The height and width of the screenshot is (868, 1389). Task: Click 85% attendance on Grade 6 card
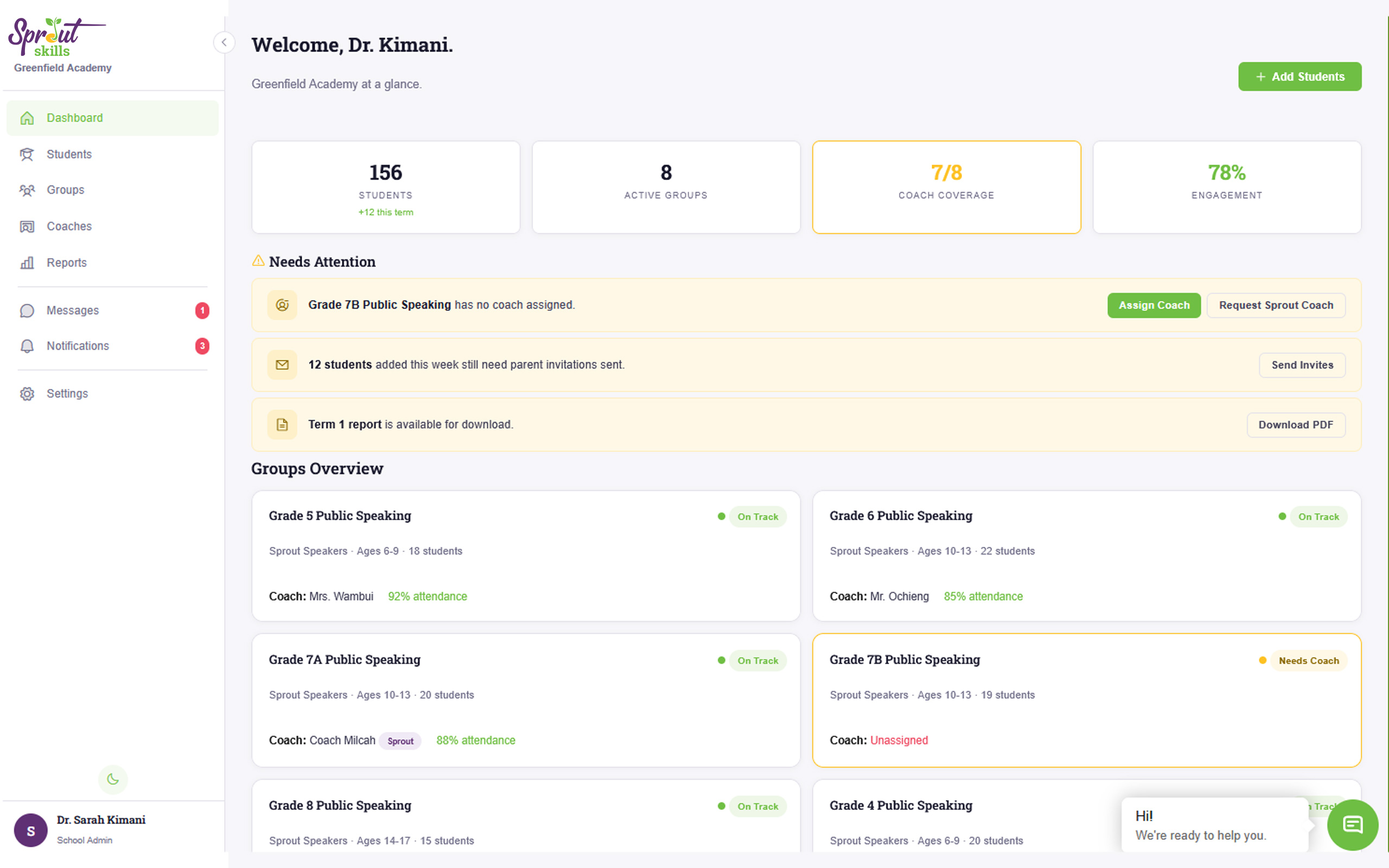pyautogui.click(x=983, y=596)
